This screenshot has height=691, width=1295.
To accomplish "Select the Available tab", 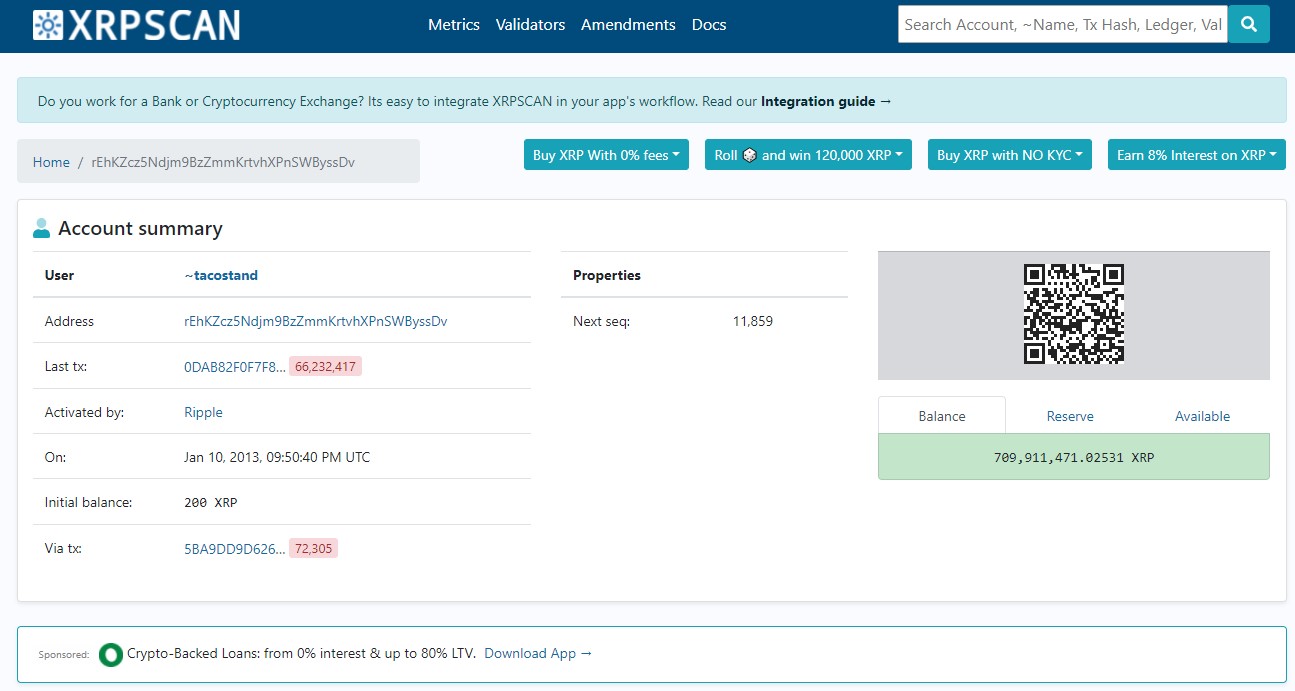I will (x=1202, y=416).
